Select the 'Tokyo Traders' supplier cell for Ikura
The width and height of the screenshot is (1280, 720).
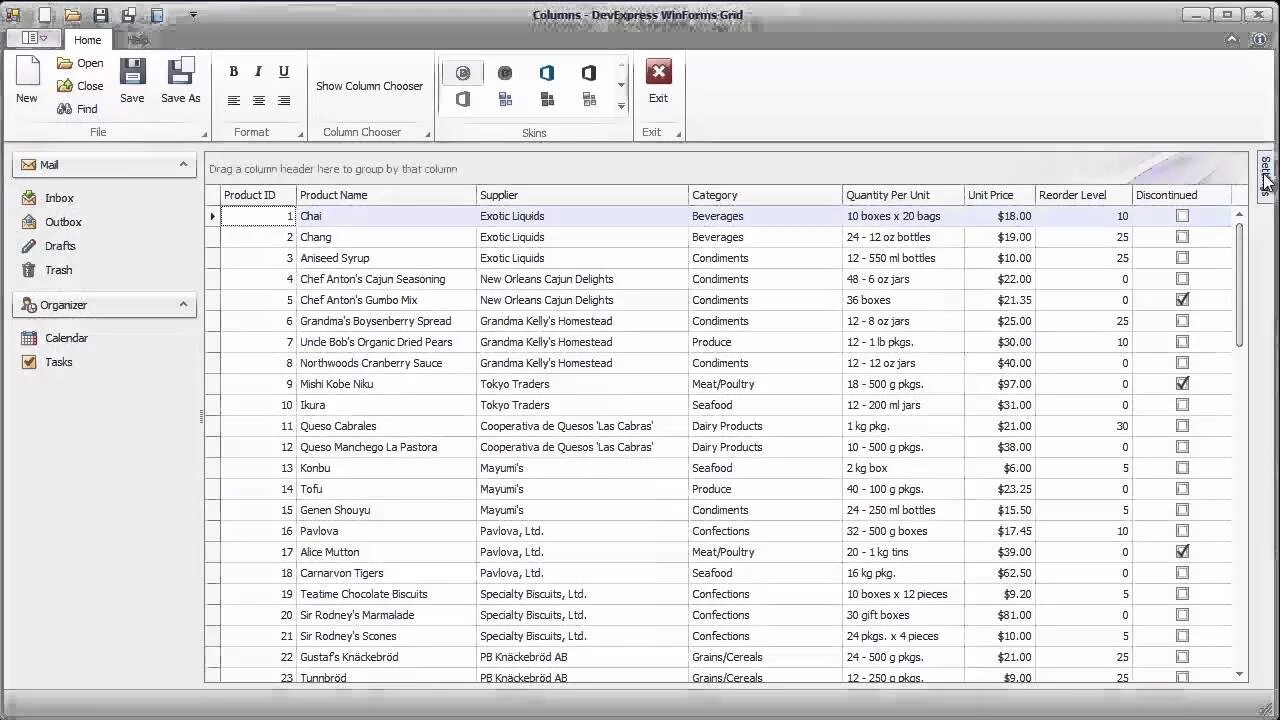582,405
